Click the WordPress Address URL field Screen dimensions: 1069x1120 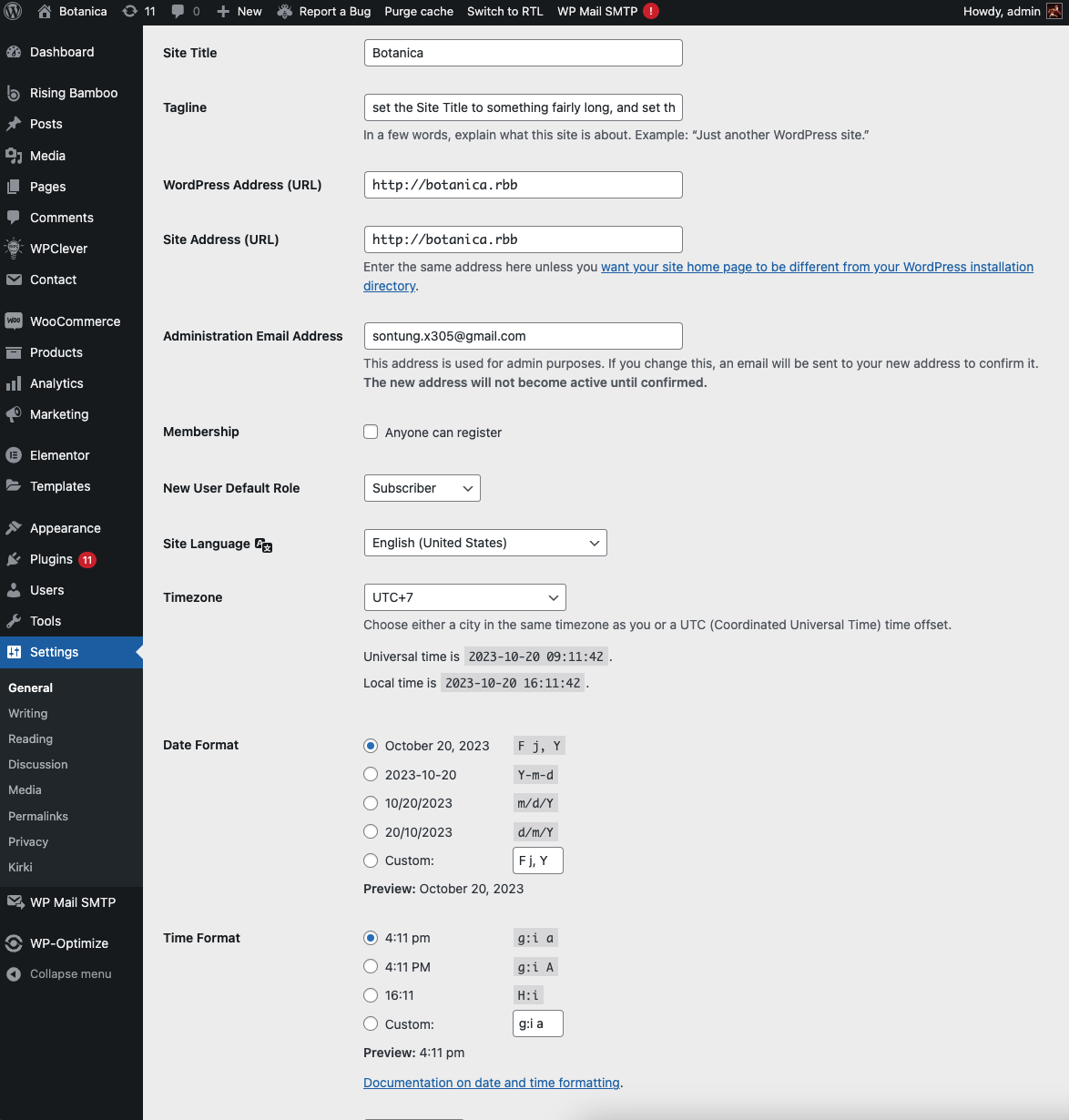coord(523,185)
